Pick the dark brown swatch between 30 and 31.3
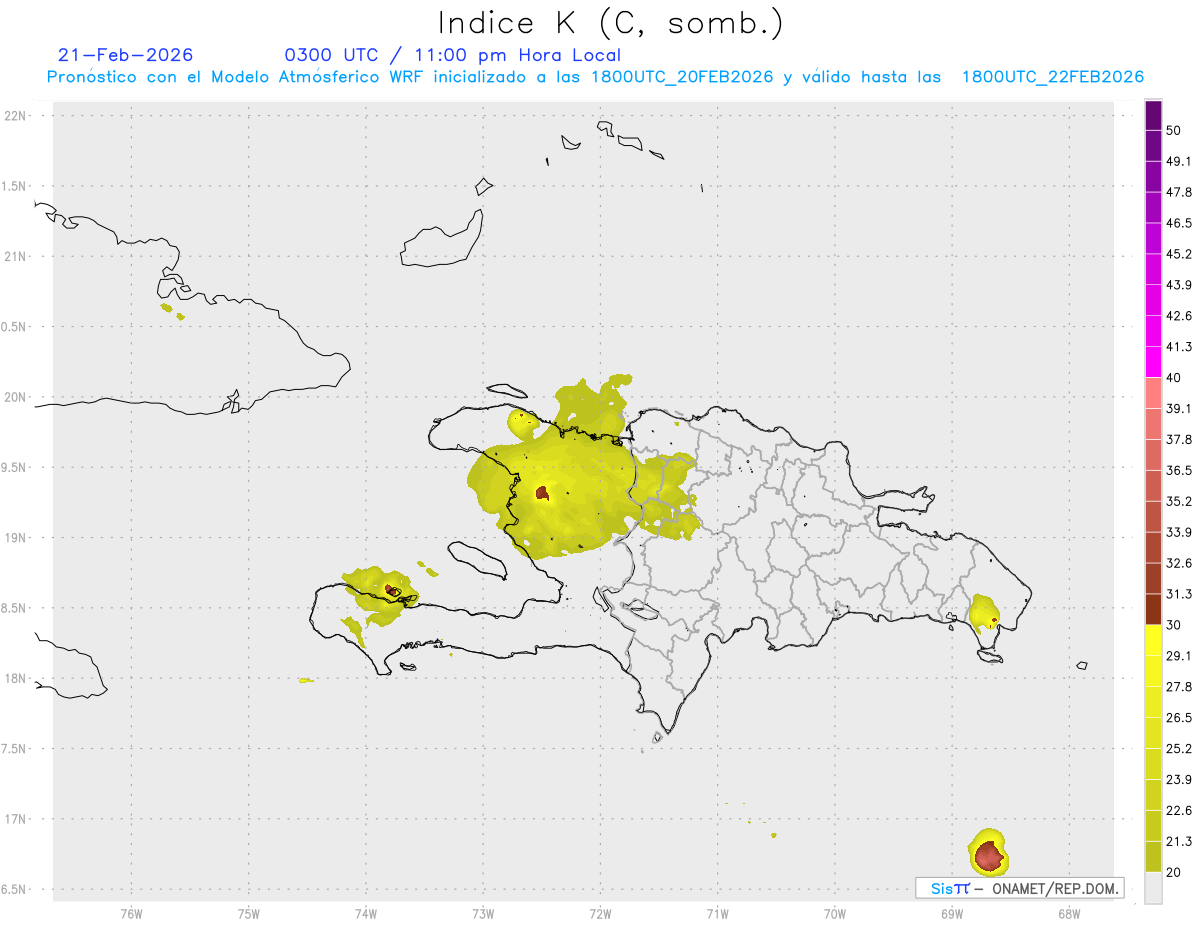Image resolution: width=1200 pixels, height=927 pixels. coord(1153,610)
